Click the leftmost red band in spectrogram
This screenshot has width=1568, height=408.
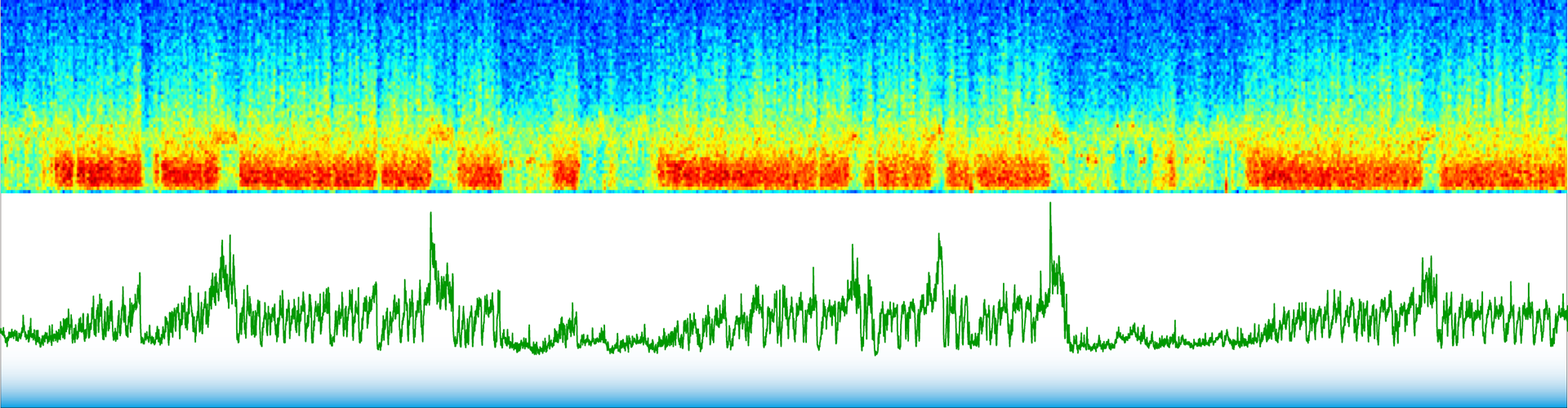(x=98, y=171)
